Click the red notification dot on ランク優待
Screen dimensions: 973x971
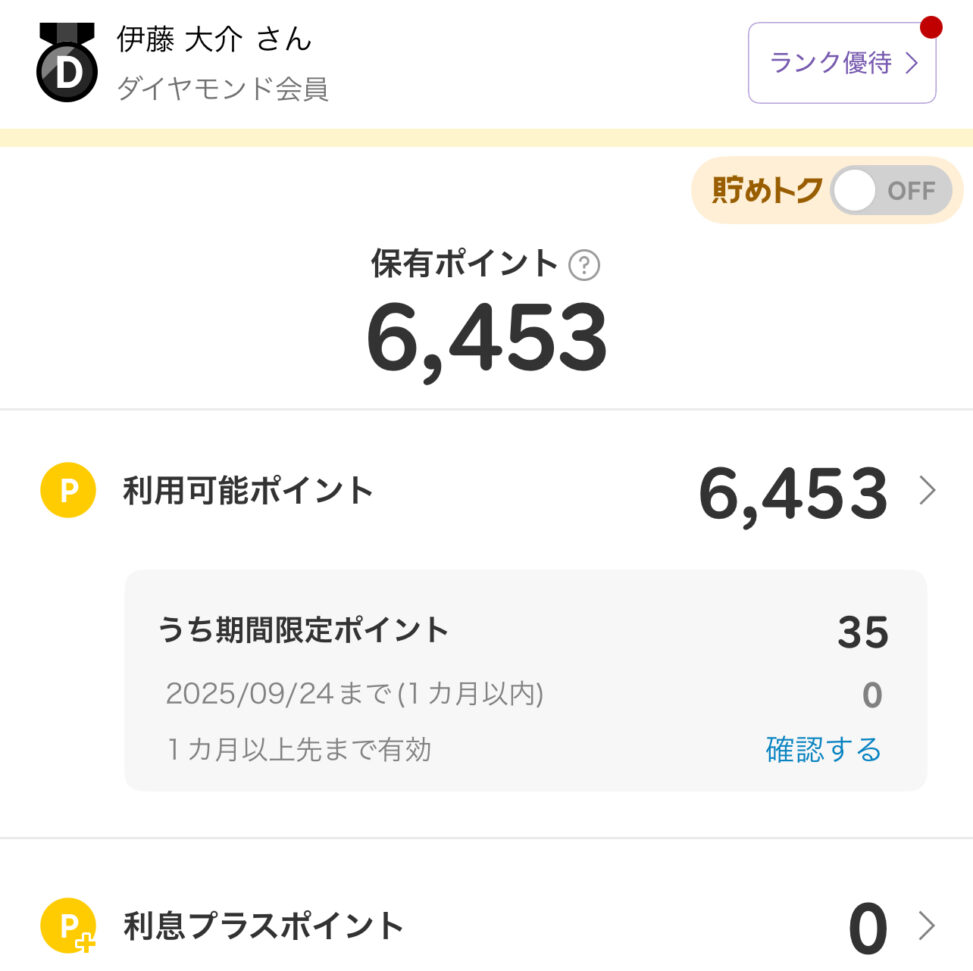931,27
